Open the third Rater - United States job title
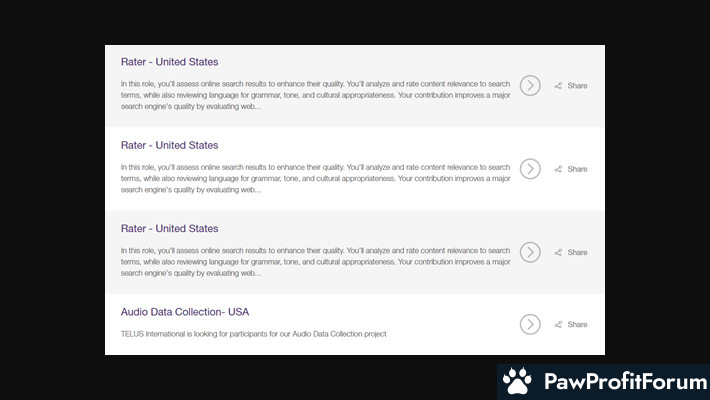 (x=169, y=229)
